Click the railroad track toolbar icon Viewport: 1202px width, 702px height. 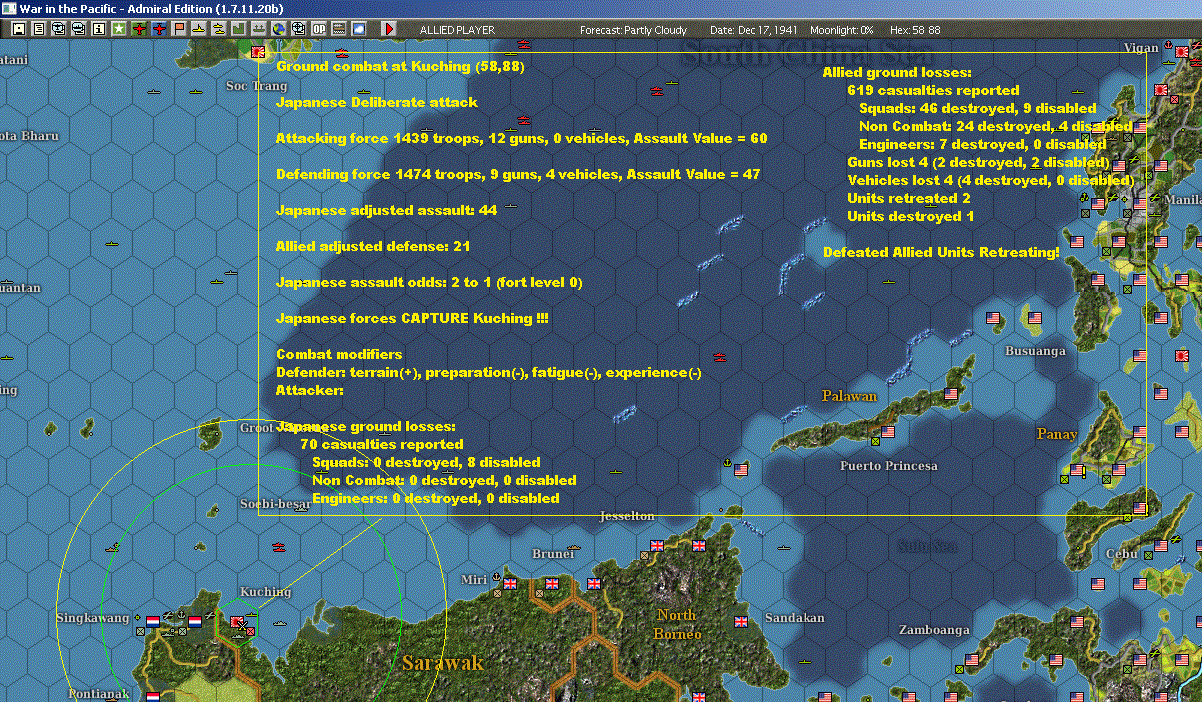(339, 29)
